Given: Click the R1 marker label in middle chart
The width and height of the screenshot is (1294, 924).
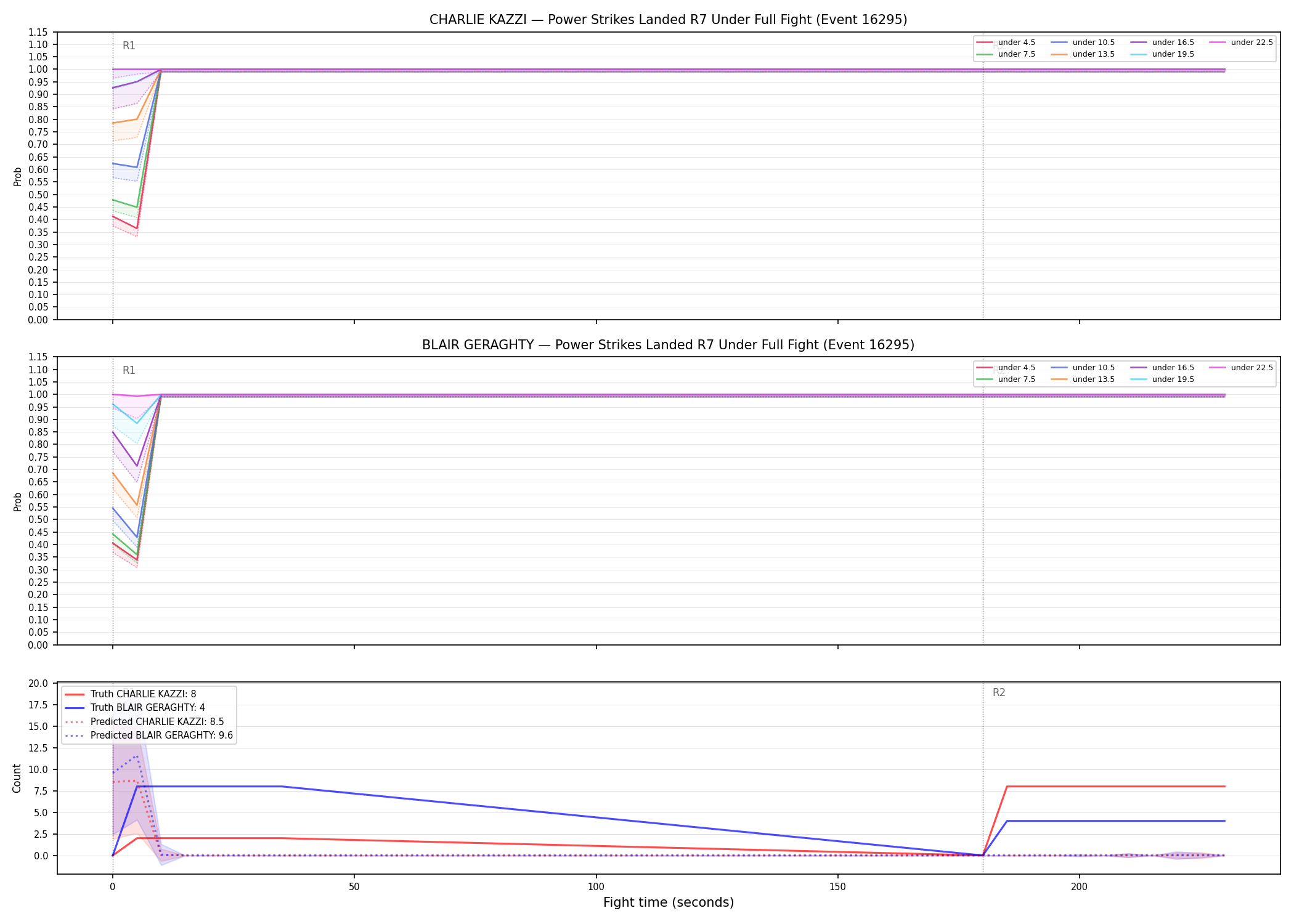Looking at the screenshot, I should click(x=129, y=370).
